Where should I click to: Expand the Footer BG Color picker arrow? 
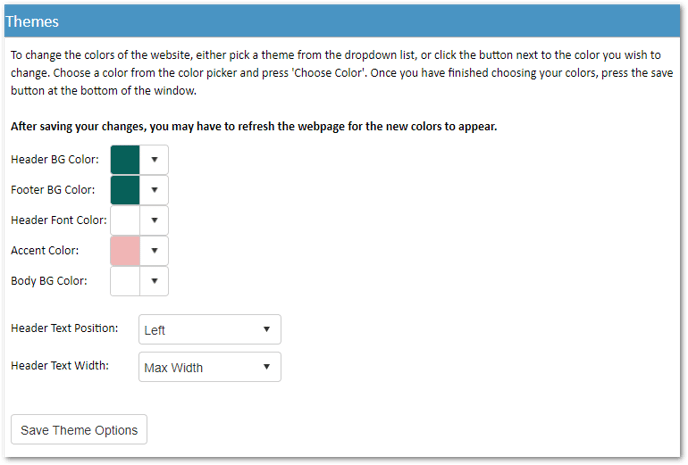pos(154,190)
